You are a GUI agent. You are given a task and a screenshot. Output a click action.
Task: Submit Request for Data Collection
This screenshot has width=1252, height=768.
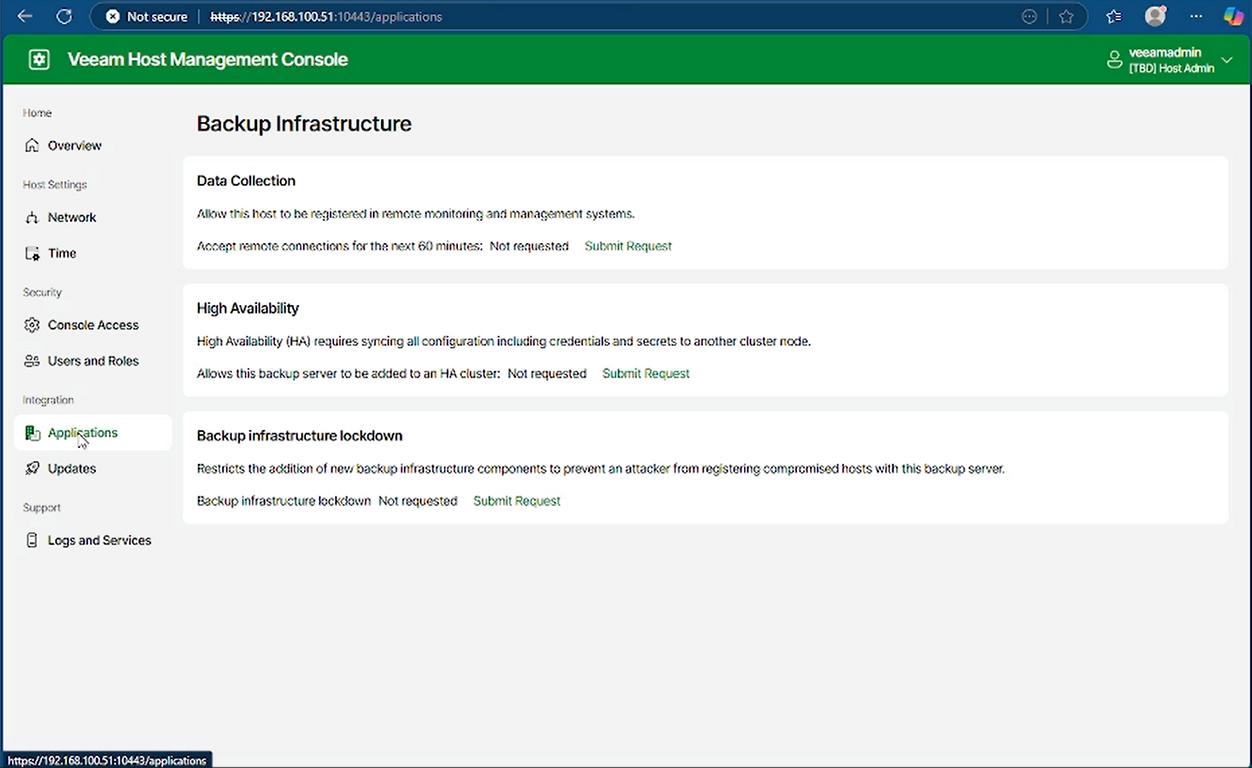(628, 246)
